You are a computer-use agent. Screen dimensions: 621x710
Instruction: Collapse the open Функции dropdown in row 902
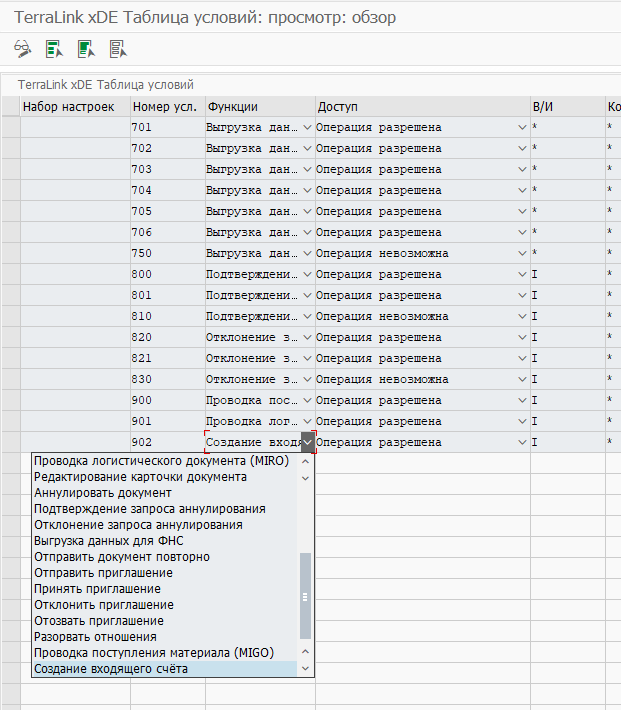(x=307, y=442)
